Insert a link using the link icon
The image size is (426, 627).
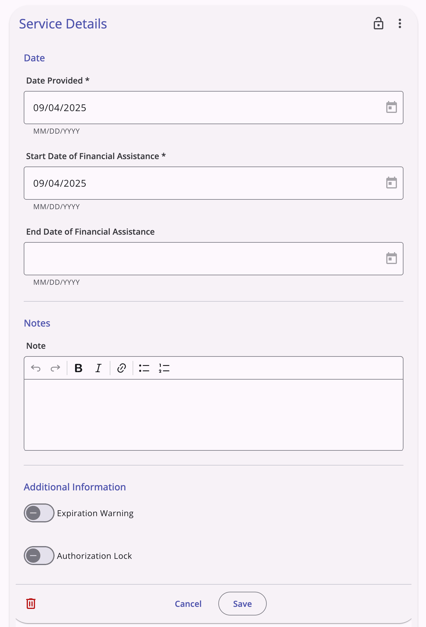(121, 368)
